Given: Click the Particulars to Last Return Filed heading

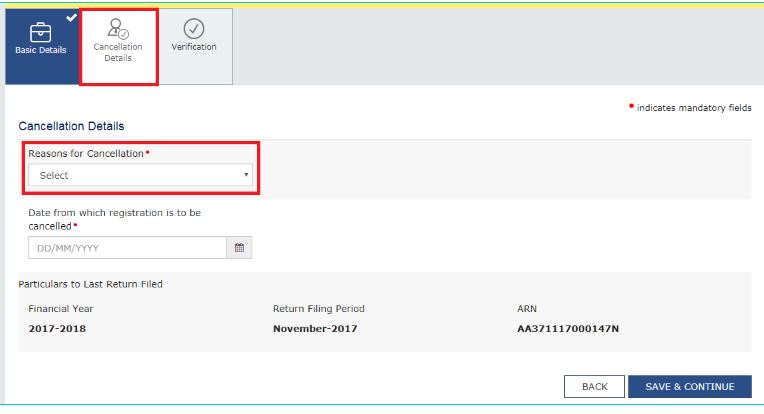Looking at the screenshot, I should [x=91, y=284].
